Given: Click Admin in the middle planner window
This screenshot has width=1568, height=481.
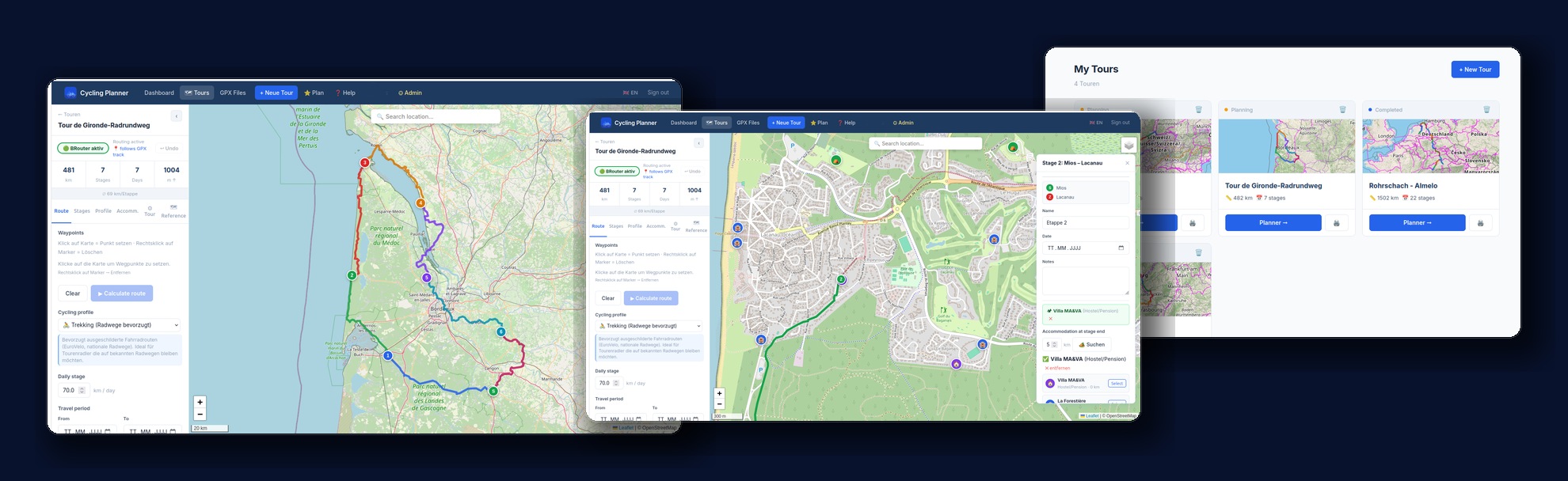Looking at the screenshot, I should tap(903, 123).
